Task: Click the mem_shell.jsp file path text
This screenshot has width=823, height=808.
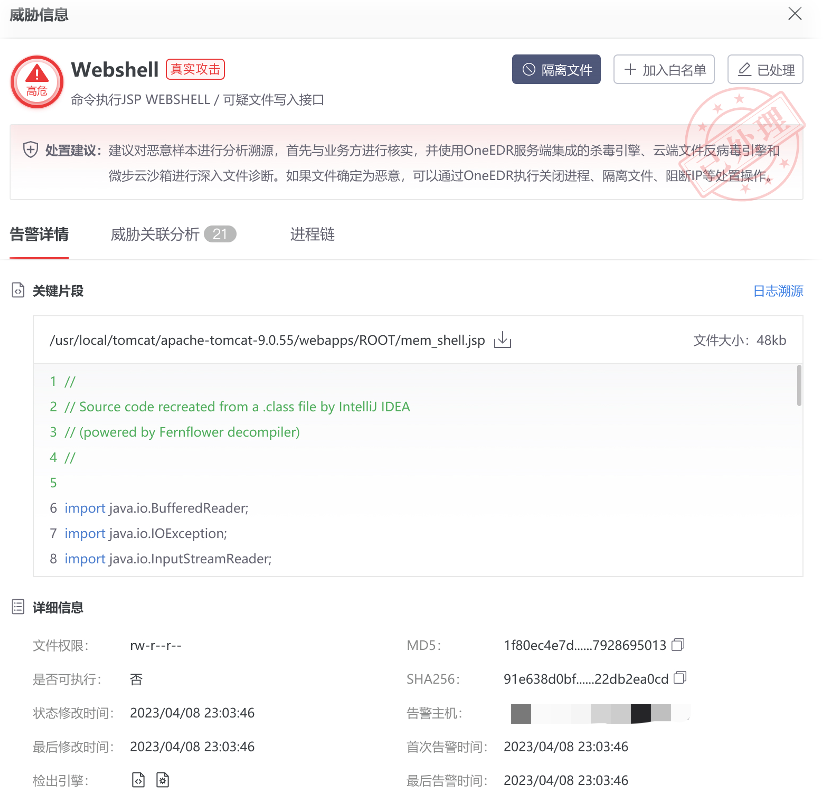Action: click(x=267, y=341)
